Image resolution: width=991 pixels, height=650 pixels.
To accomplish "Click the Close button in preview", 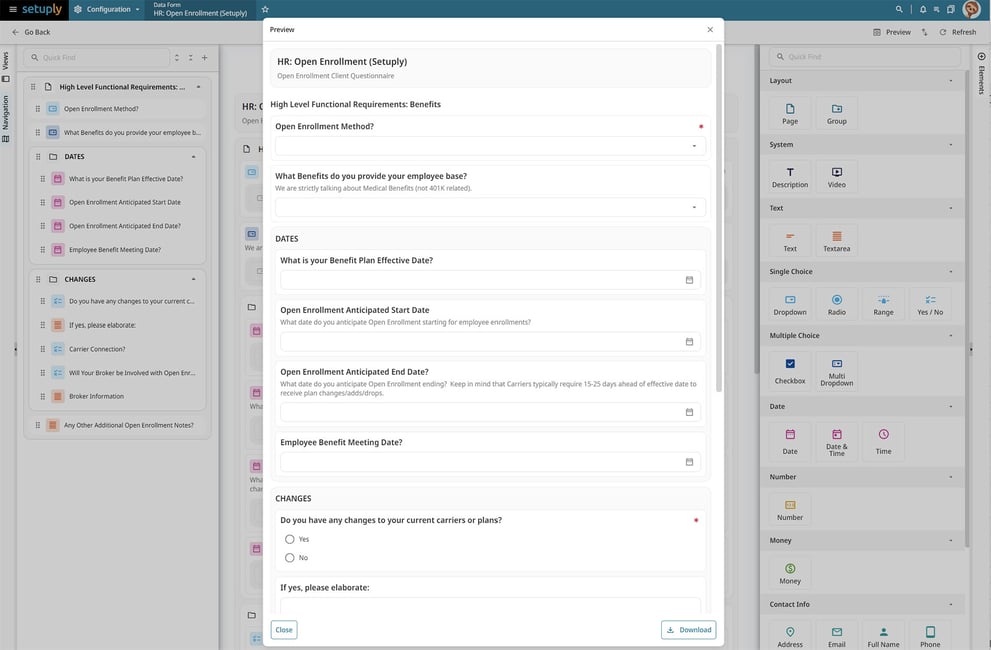I will point(284,630).
